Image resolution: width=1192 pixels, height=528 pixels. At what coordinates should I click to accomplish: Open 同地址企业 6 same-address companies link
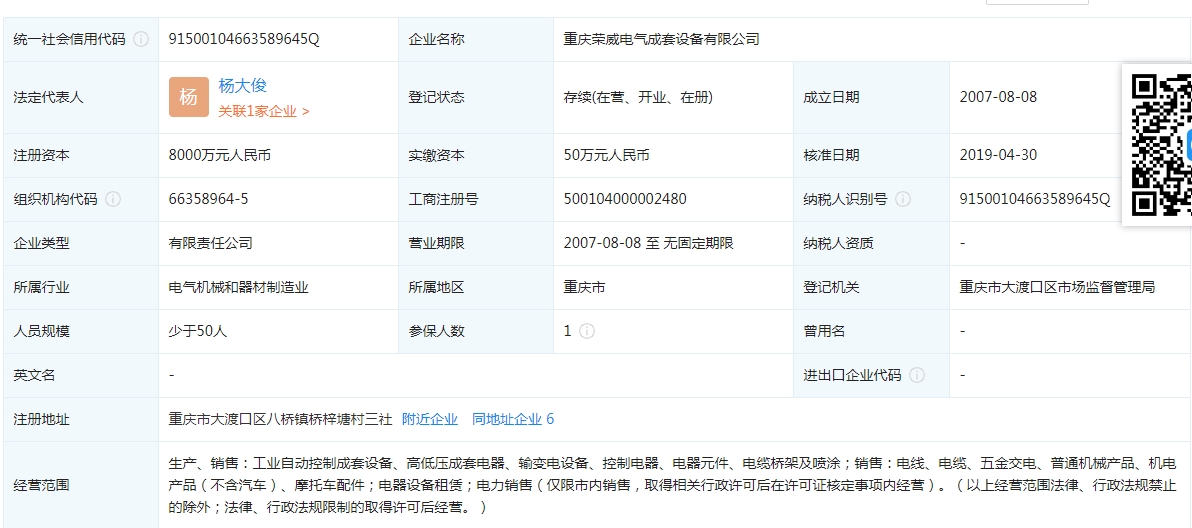pos(513,419)
